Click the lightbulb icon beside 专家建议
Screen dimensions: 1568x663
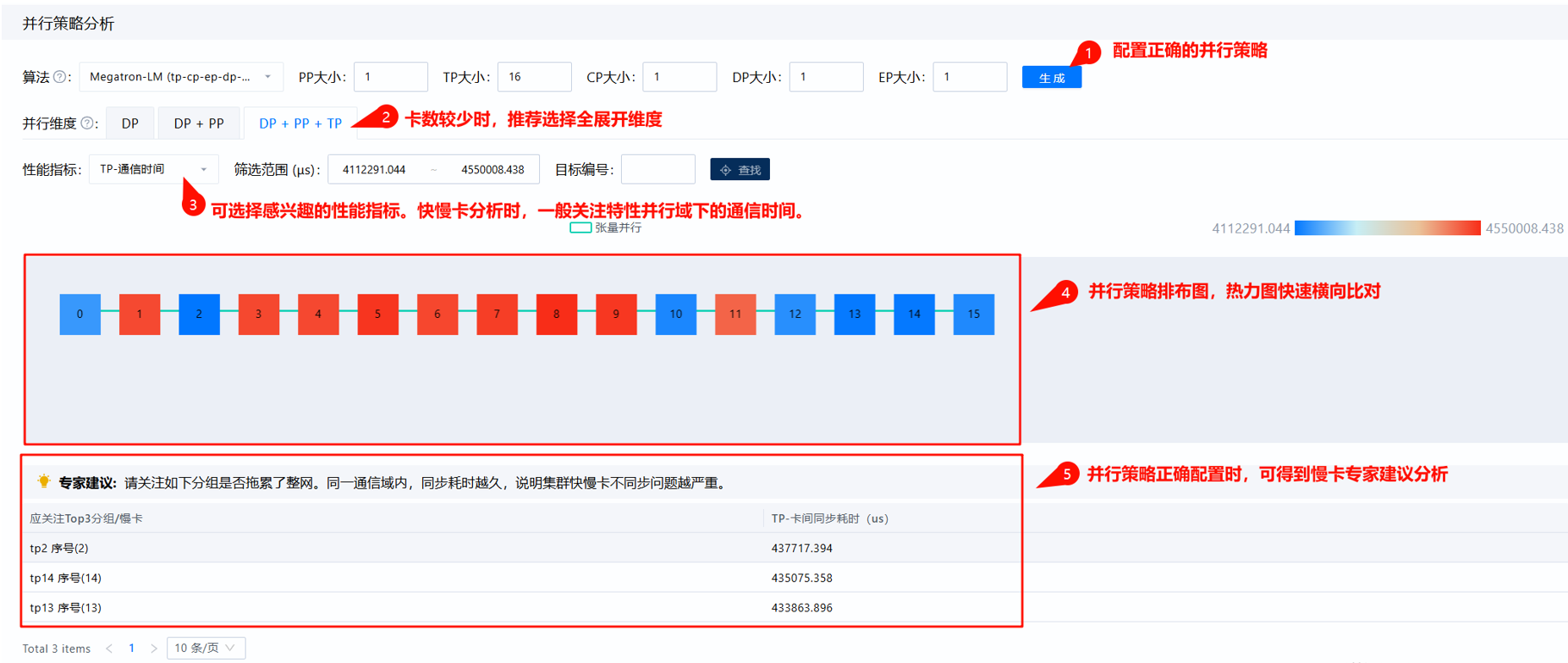44,482
